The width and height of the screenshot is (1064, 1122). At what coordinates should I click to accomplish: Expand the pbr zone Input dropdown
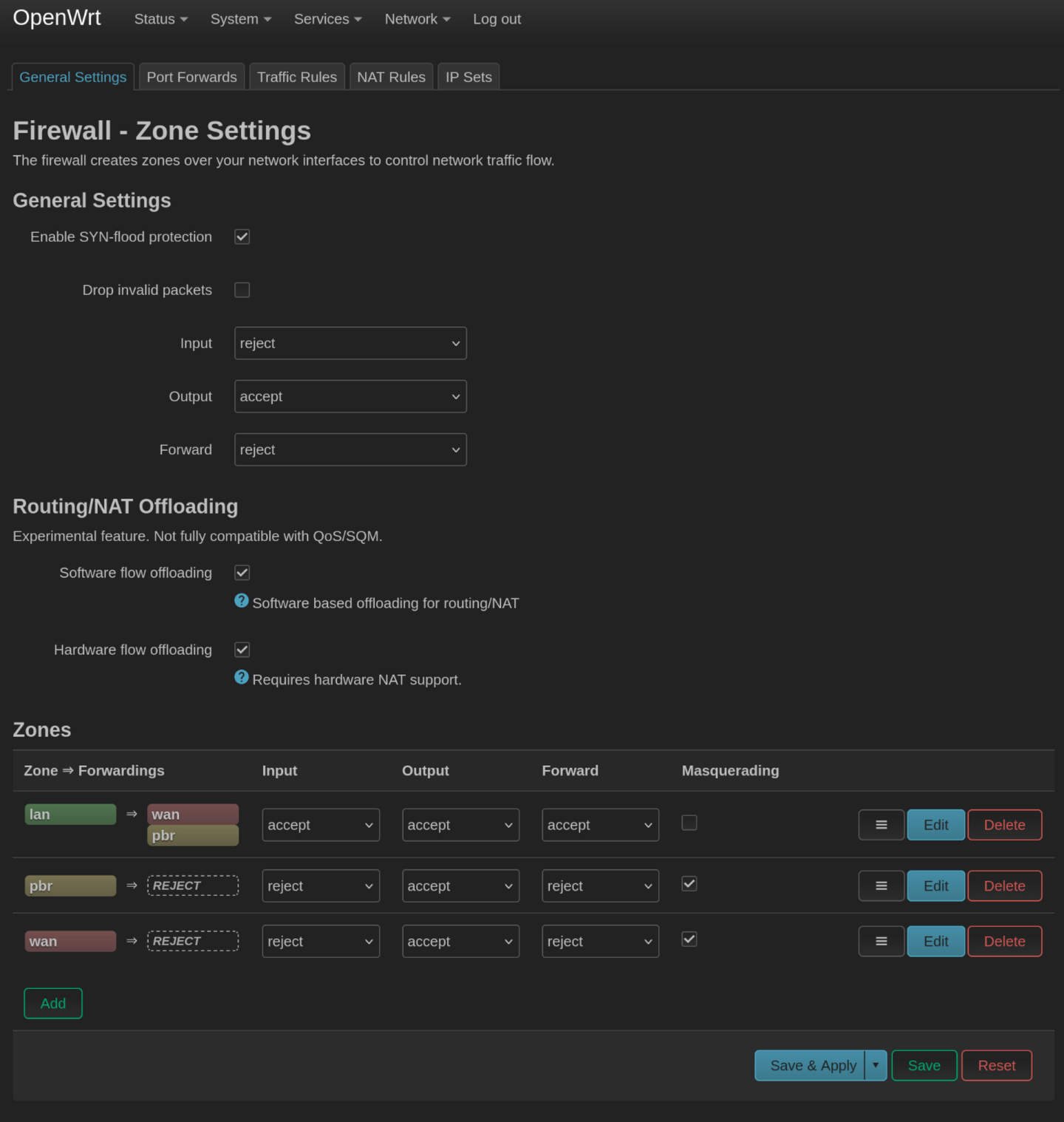click(321, 885)
